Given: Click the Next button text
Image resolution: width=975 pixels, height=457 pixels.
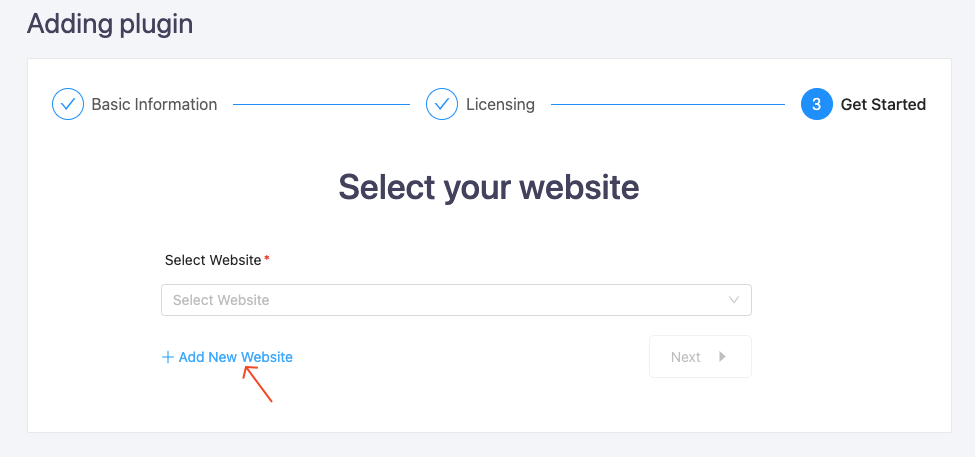Looking at the screenshot, I should (686, 357).
